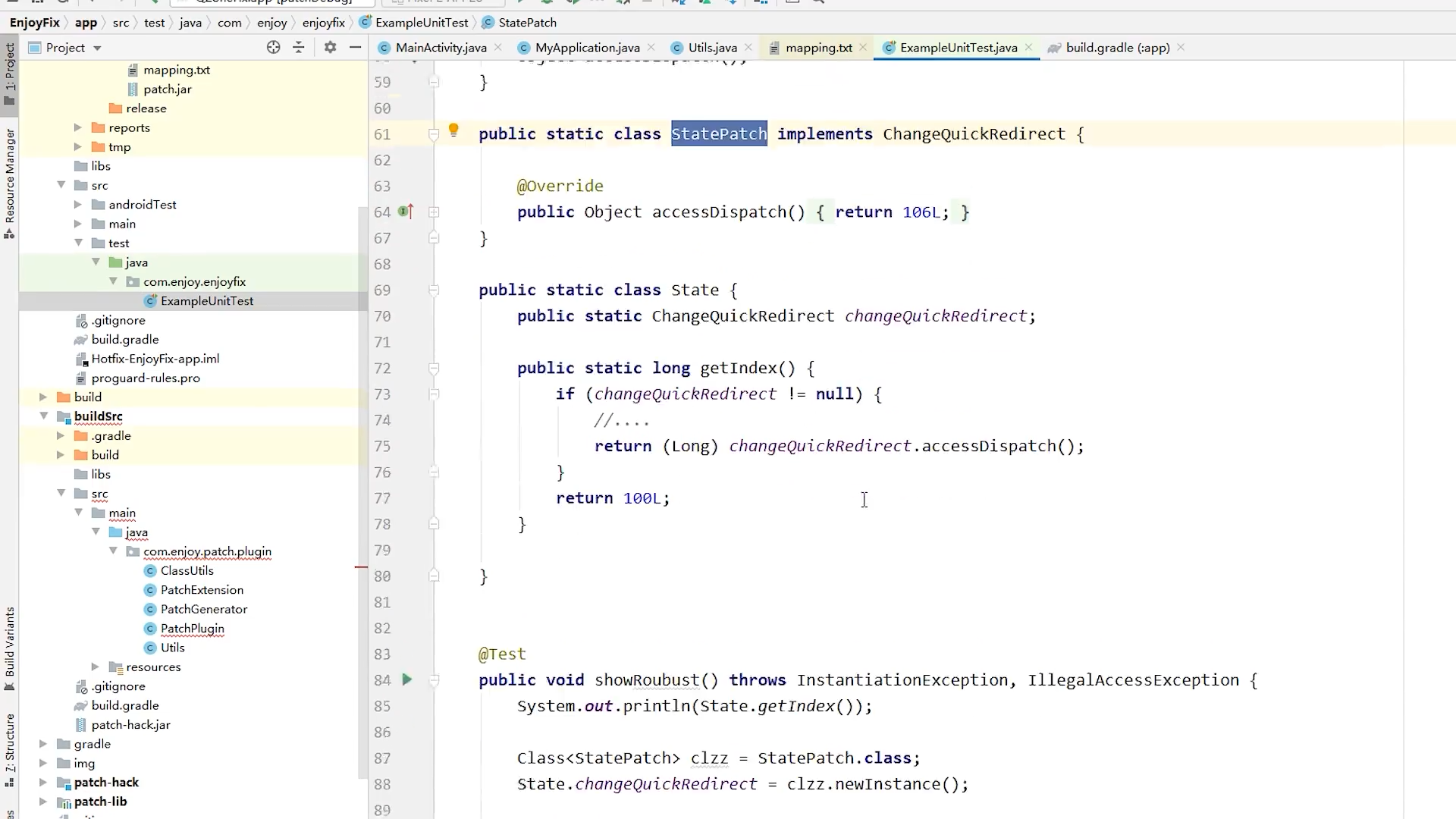1456x819 pixels.
Task: Hide the Project panel with minus icon
Action: coord(355,48)
